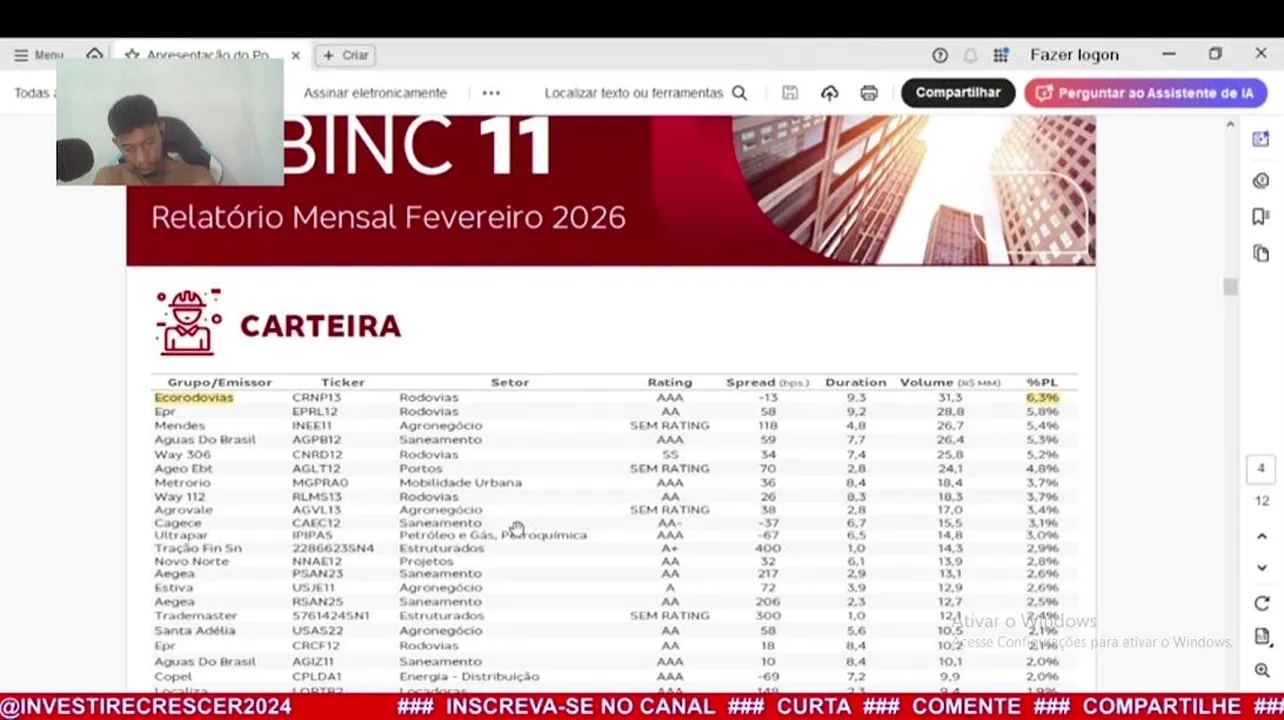Go to next page with down chevron

pos(1261,568)
